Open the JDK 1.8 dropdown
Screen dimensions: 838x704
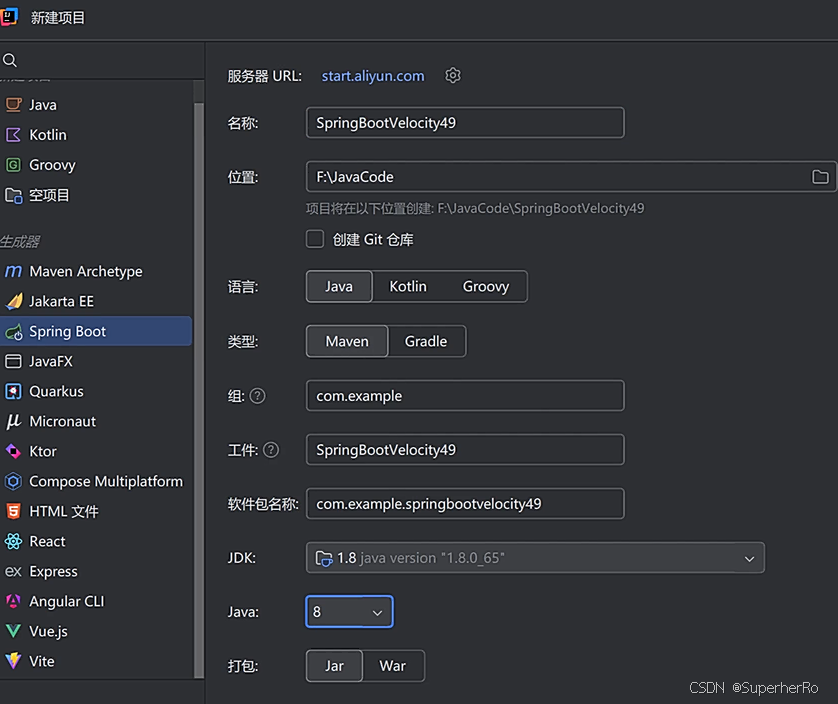click(535, 558)
